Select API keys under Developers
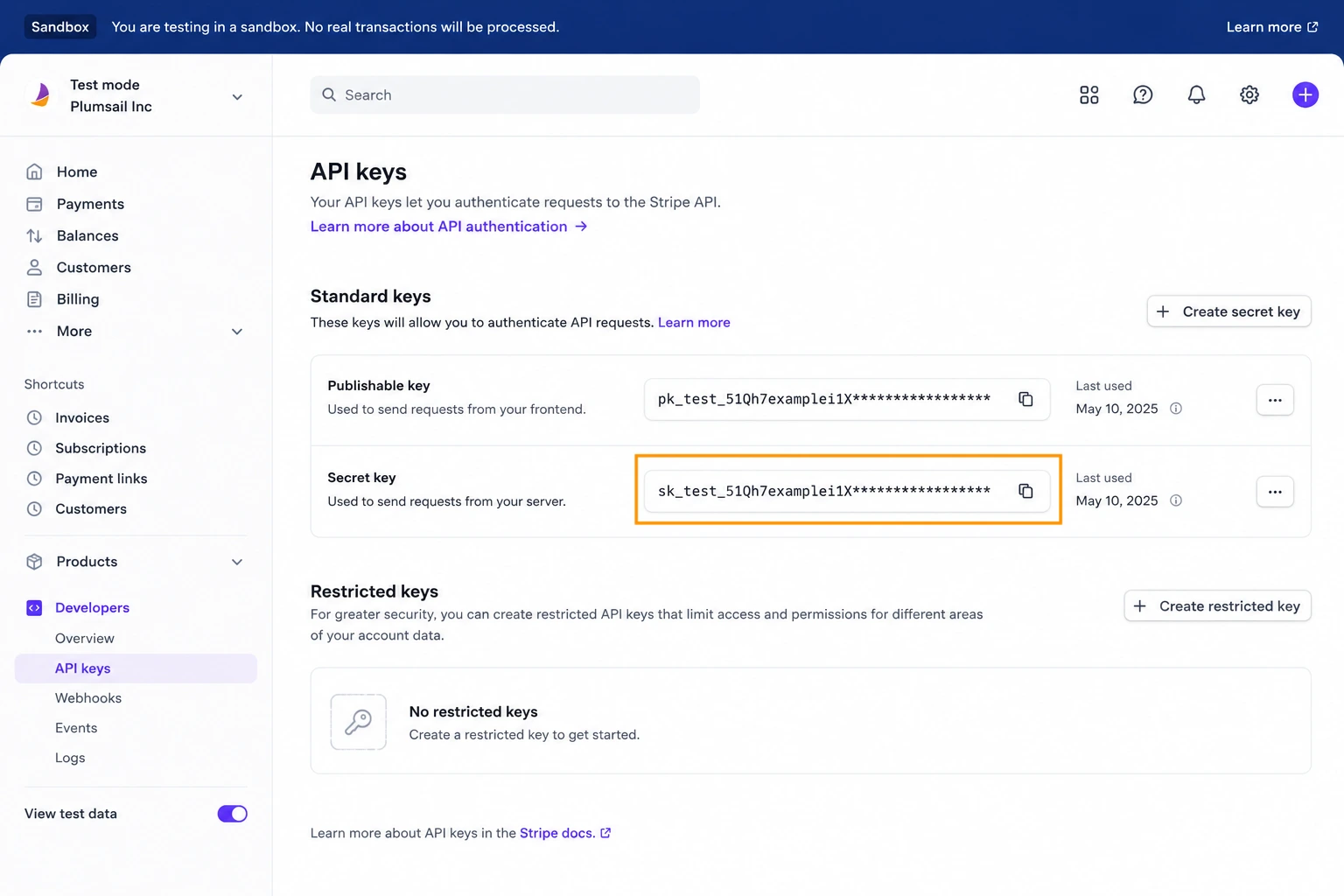Viewport: 1344px width, 896px height. pyautogui.click(x=136, y=668)
